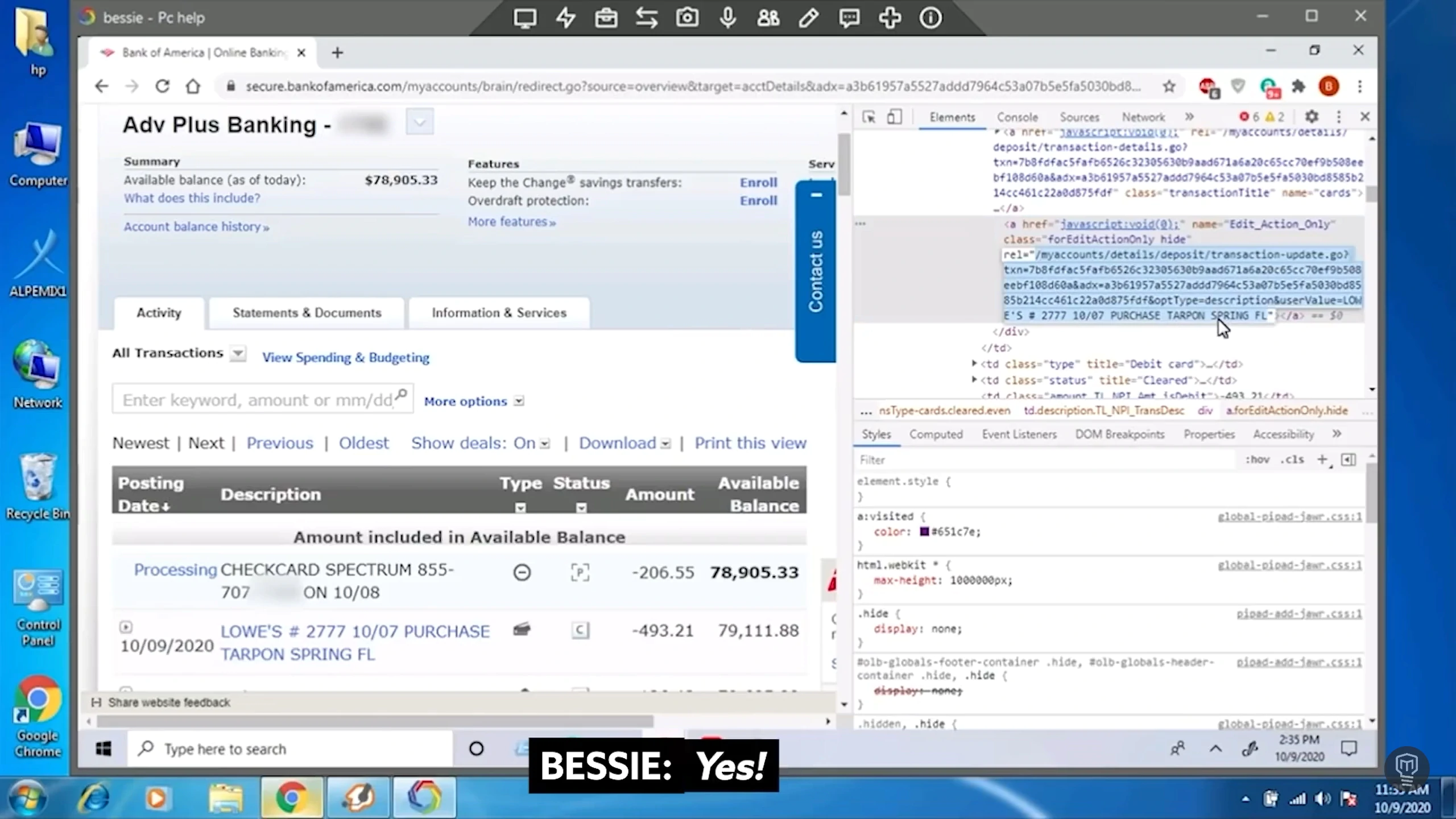
Task: Open the All Transactions dropdown
Action: click(x=238, y=353)
